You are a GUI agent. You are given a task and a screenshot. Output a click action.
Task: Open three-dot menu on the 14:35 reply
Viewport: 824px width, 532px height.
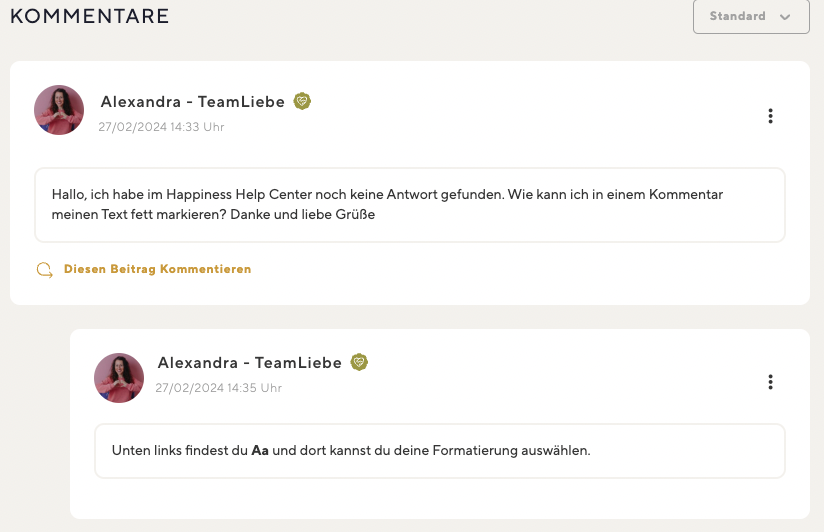[x=770, y=382]
